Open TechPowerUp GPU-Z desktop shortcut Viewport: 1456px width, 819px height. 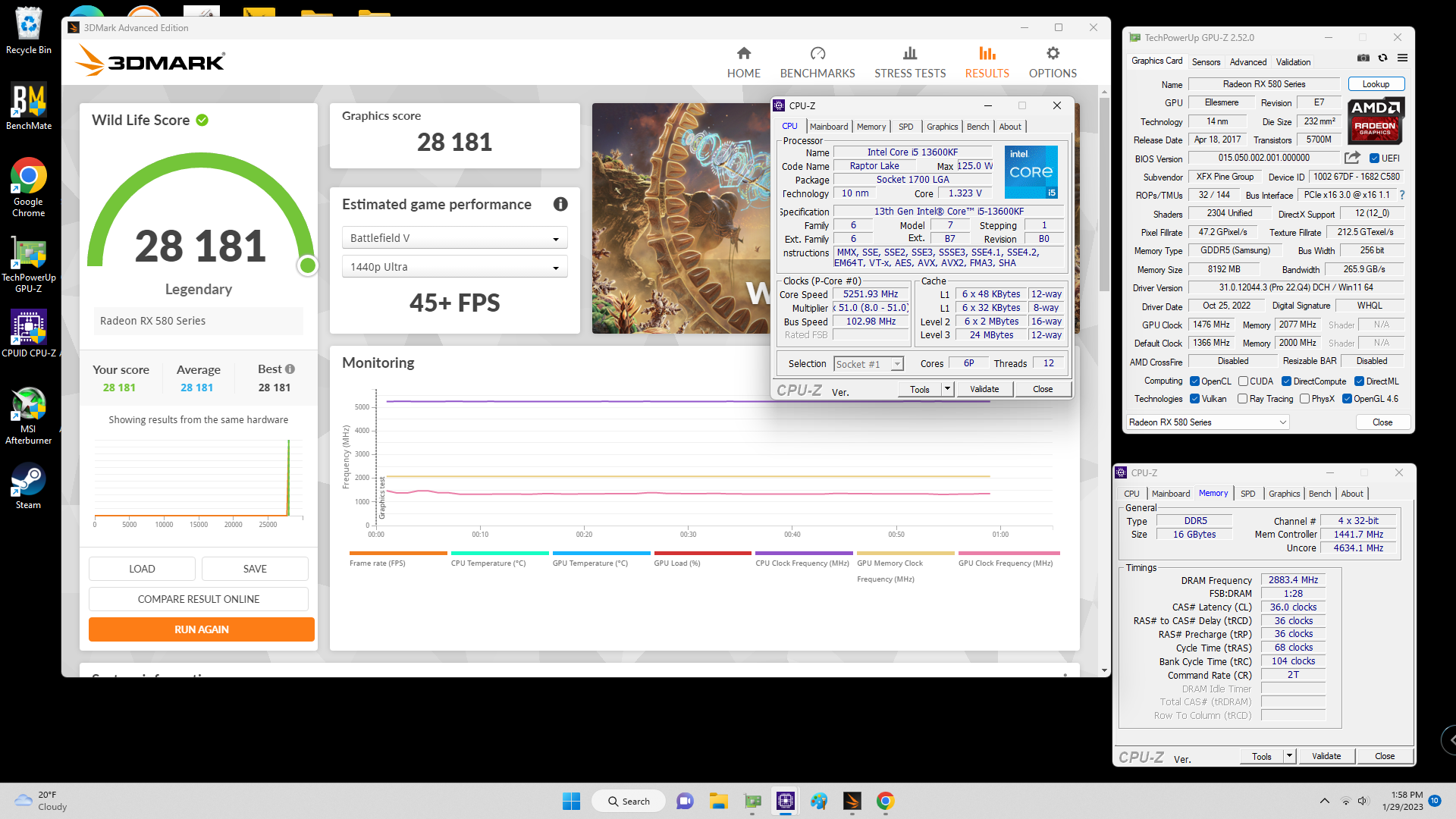28,264
